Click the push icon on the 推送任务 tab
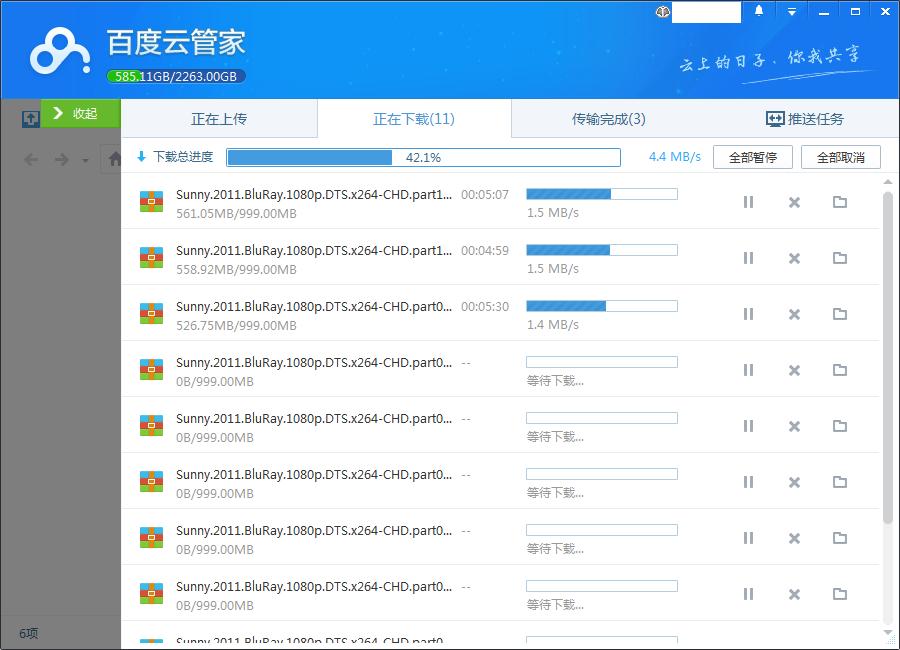 click(x=775, y=117)
